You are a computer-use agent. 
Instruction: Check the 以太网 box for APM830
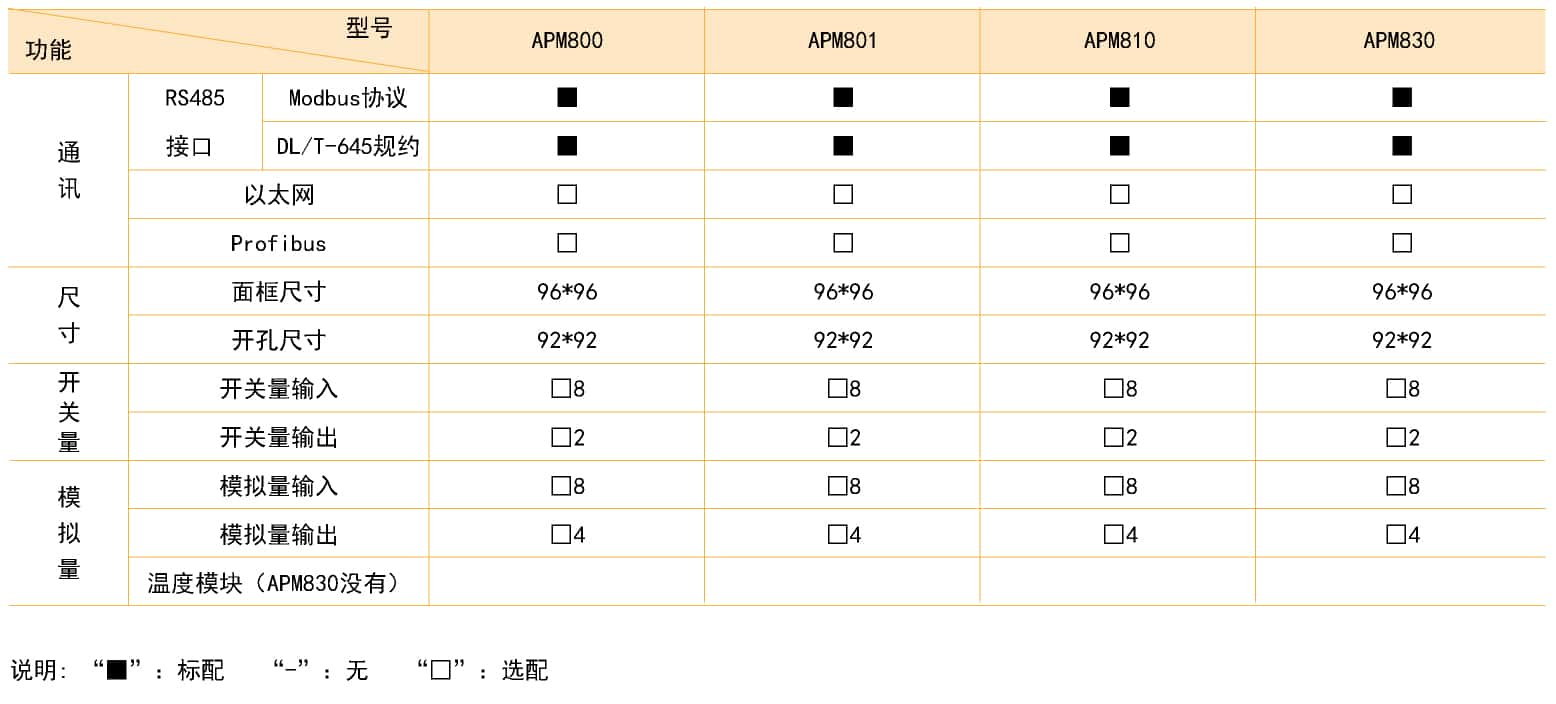(x=1402, y=194)
